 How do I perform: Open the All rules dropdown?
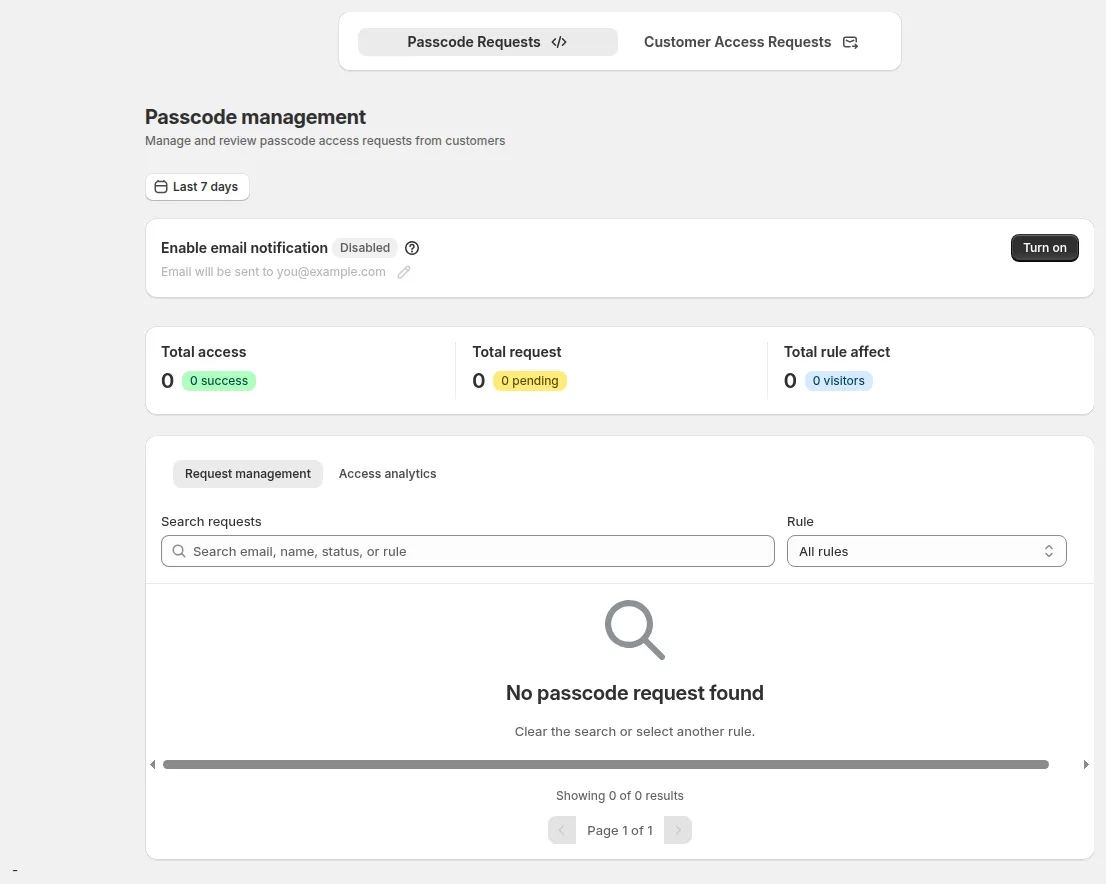(x=926, y=551)
